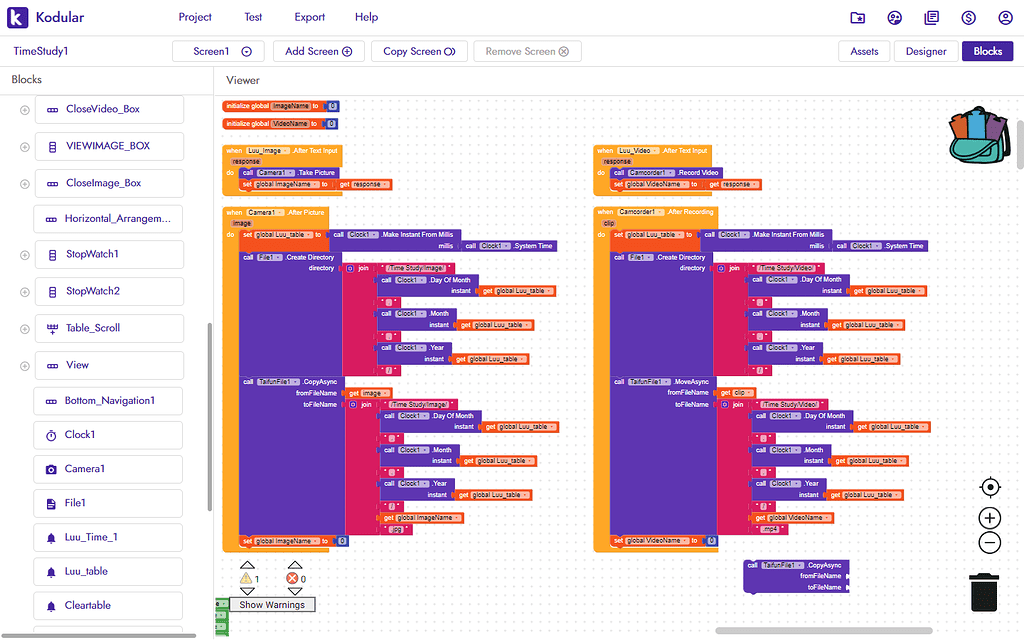
Task: Click the center workspace crosshair icon
Action: point(989,488)
